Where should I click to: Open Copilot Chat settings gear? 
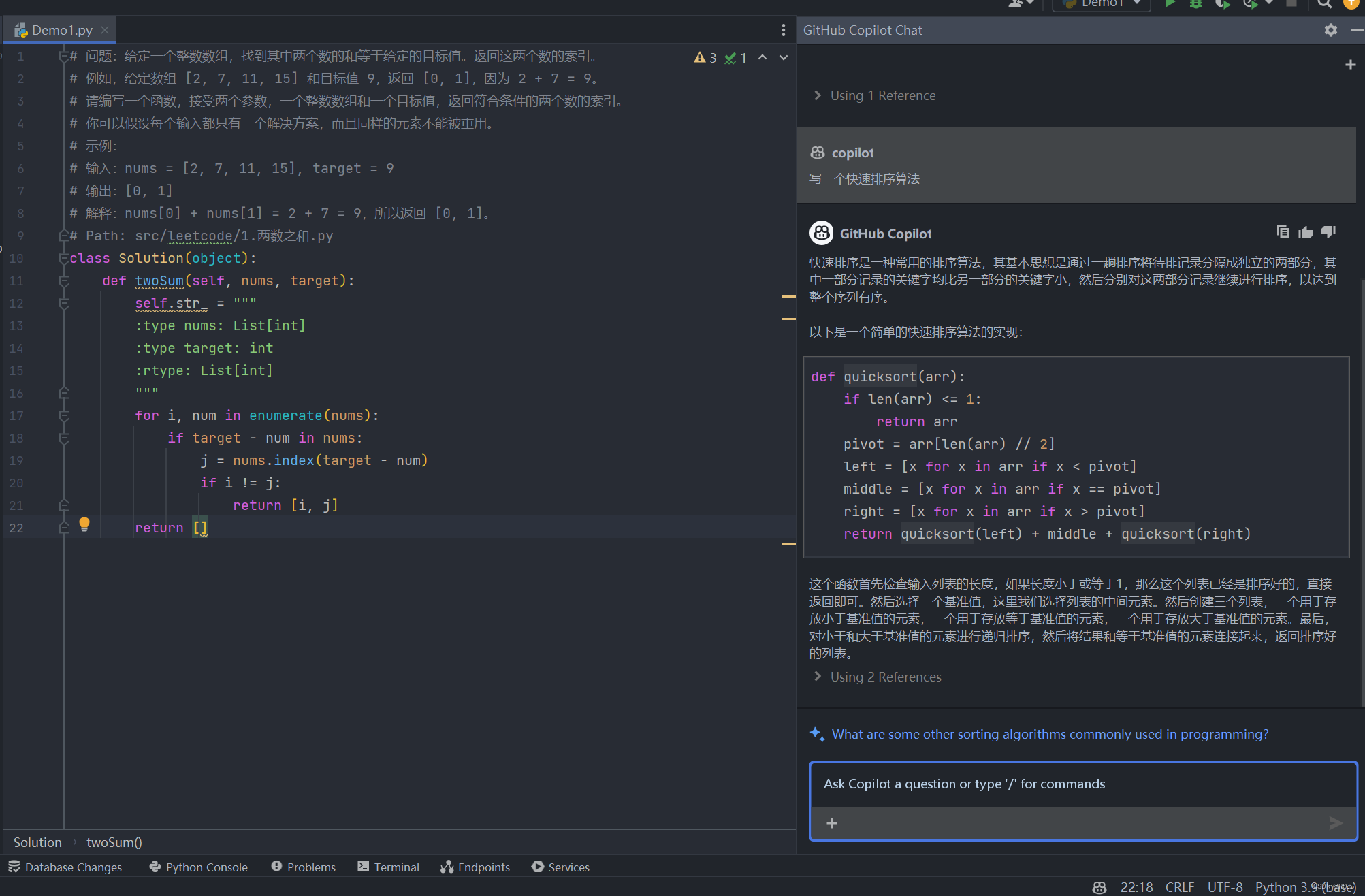pyautogui.click(x=1331, y=30)
